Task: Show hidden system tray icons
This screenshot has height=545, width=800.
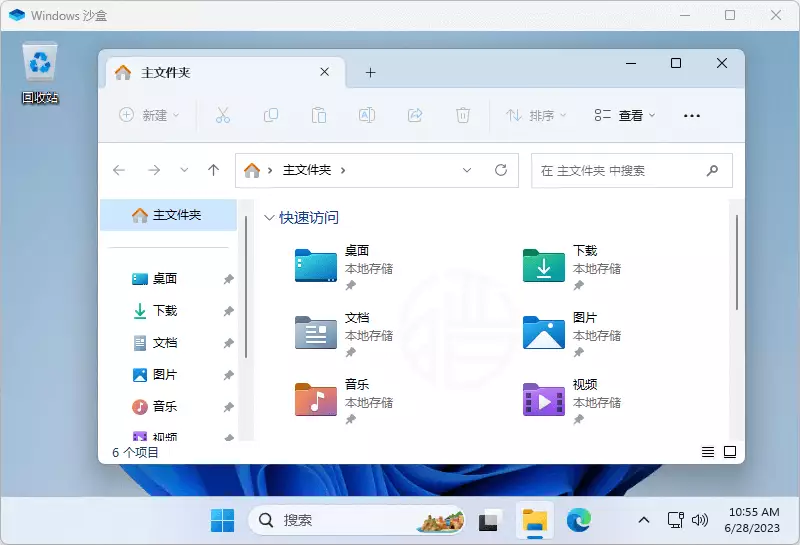Action: 644,520
